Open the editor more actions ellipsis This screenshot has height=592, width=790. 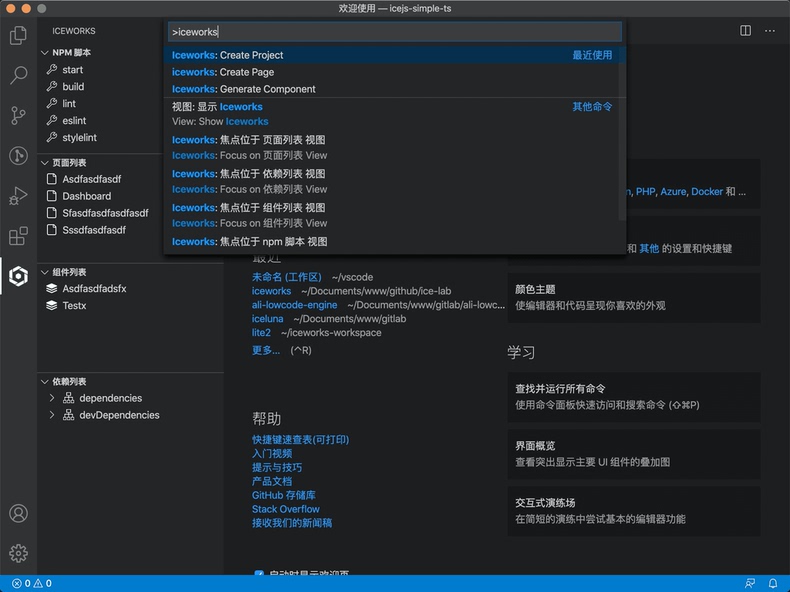point(770,31)
